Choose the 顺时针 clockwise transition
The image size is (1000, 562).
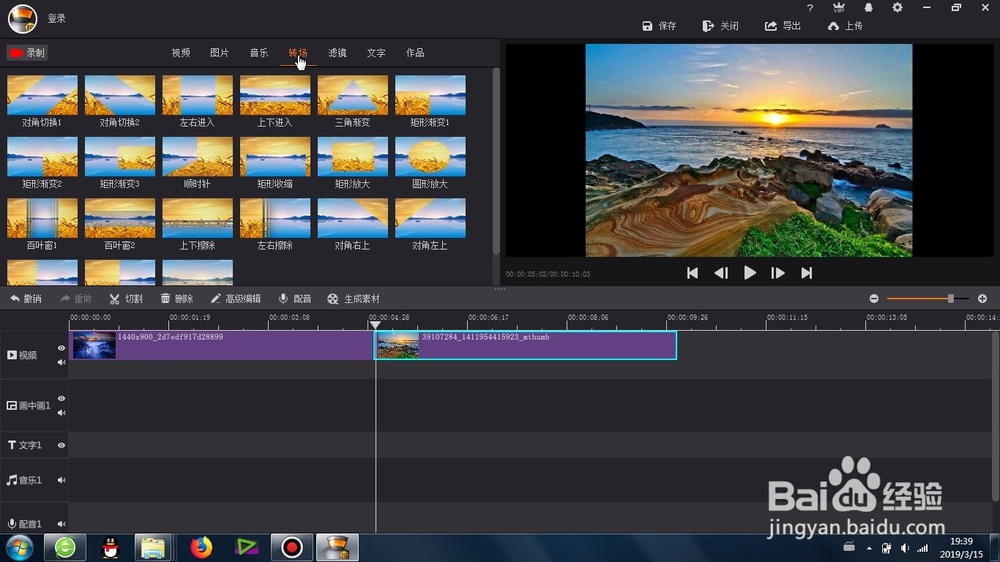coord(198,156)
